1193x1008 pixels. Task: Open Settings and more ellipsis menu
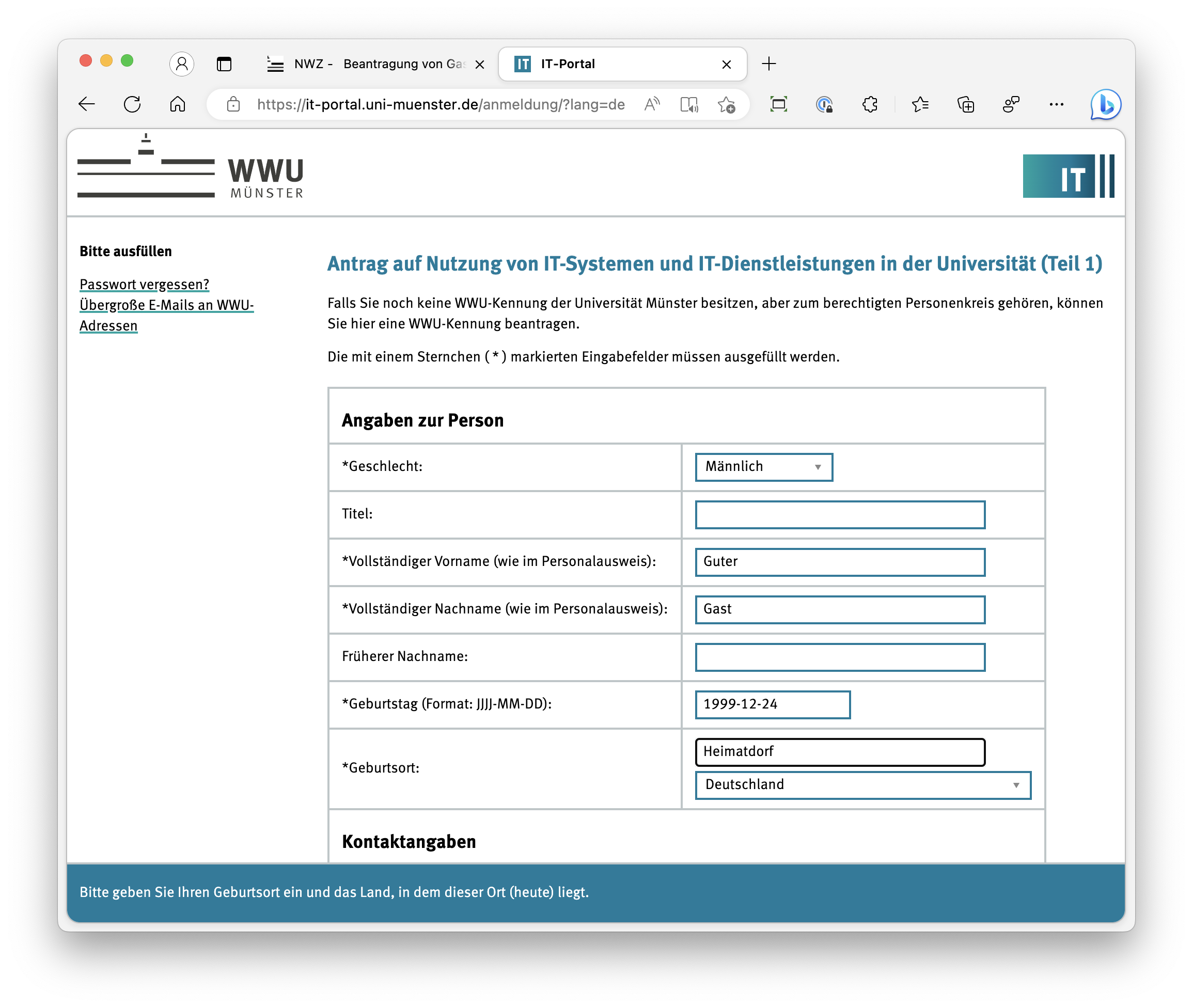pyautogui.click(x=1057, y=104)
